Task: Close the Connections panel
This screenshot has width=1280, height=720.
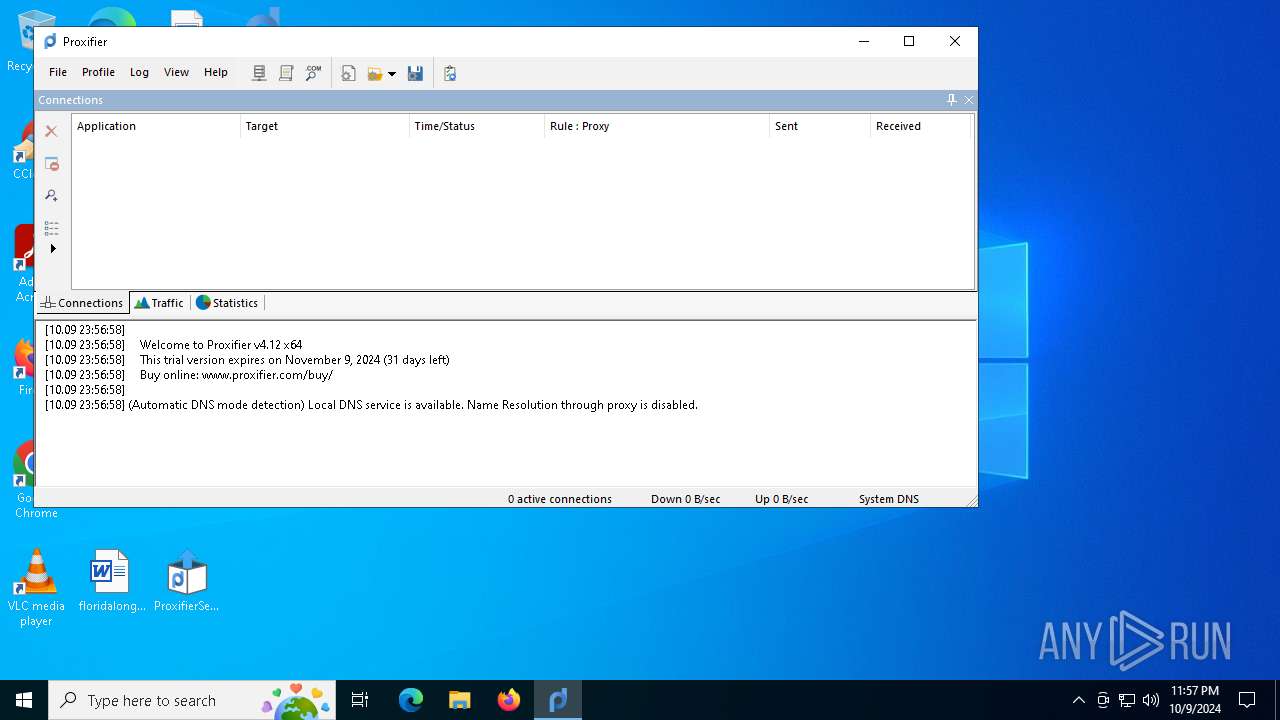Action: click(x=969, y=100)
